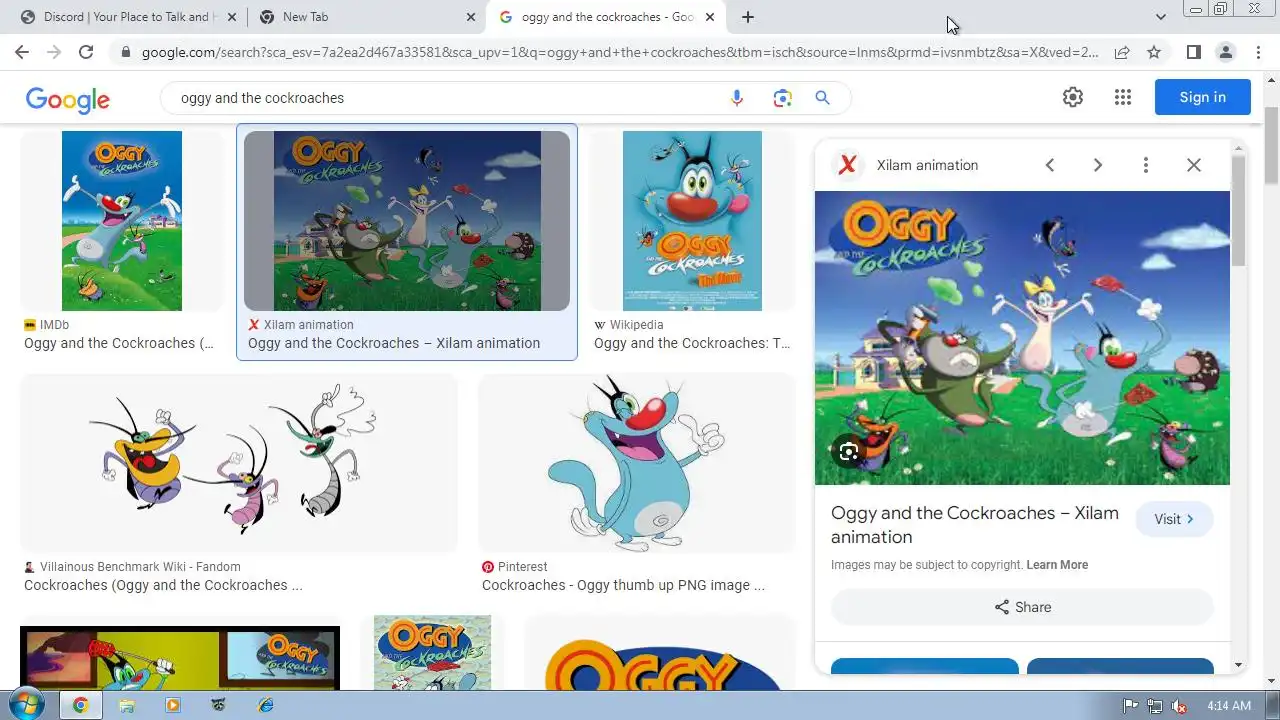
Task: Open the Pinterest Oggy thumb up thumbnail
Action: click(x=637, y=463)
